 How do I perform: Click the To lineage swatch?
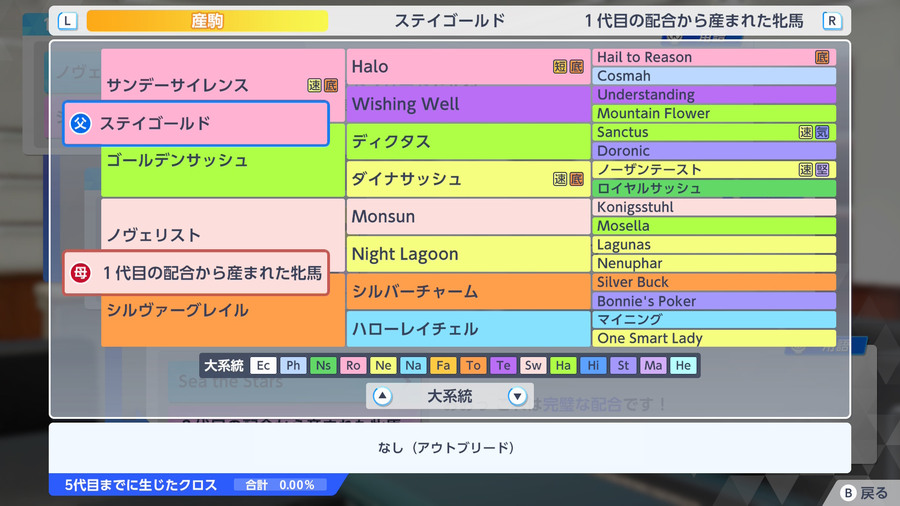click(473, 365)
